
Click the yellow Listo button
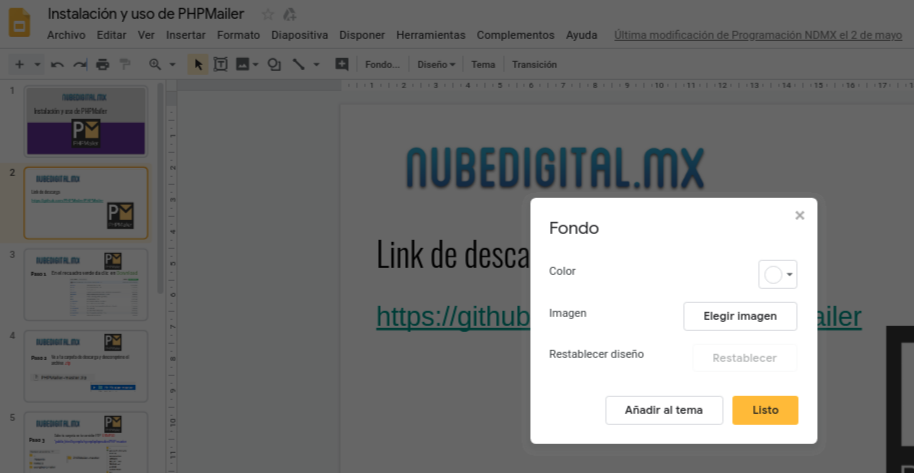coord(765,410)
